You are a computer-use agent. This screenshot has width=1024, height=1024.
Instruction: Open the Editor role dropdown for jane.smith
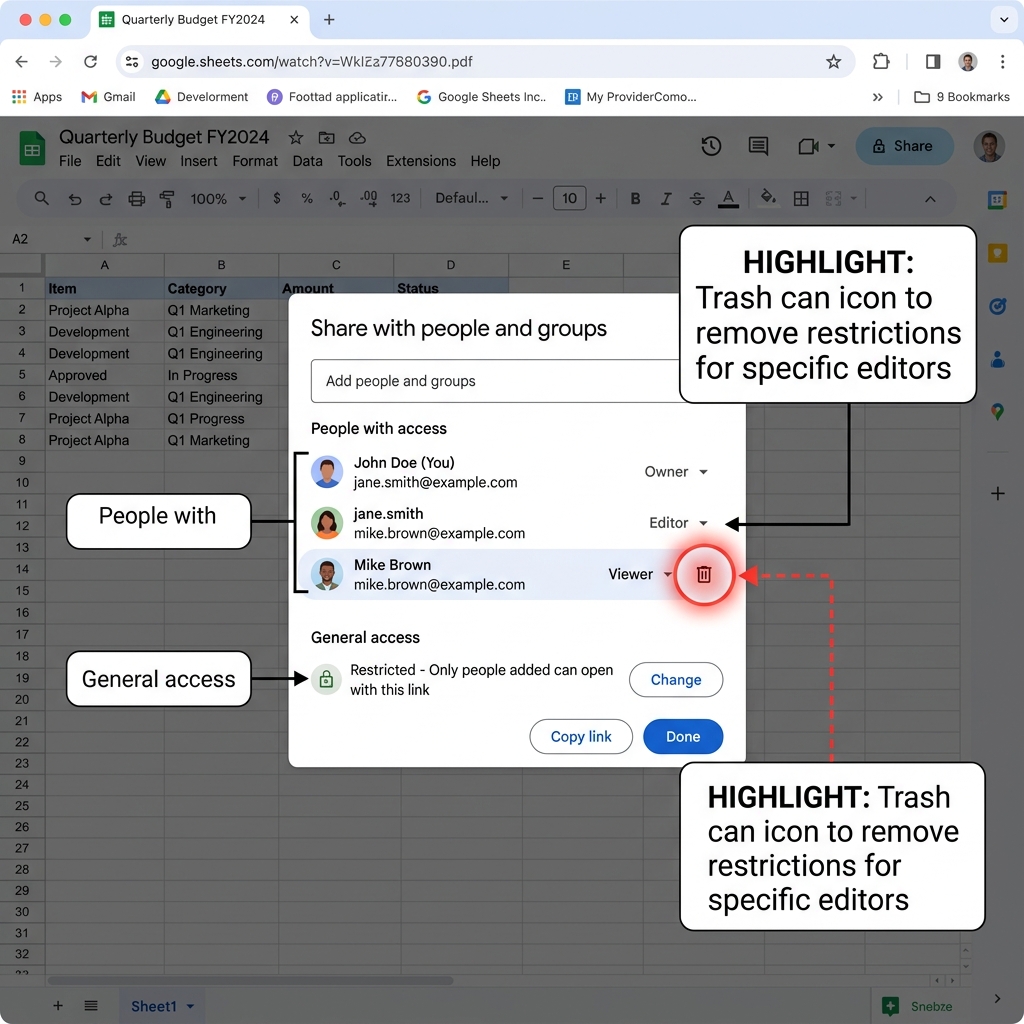click(x=679, y=523)
